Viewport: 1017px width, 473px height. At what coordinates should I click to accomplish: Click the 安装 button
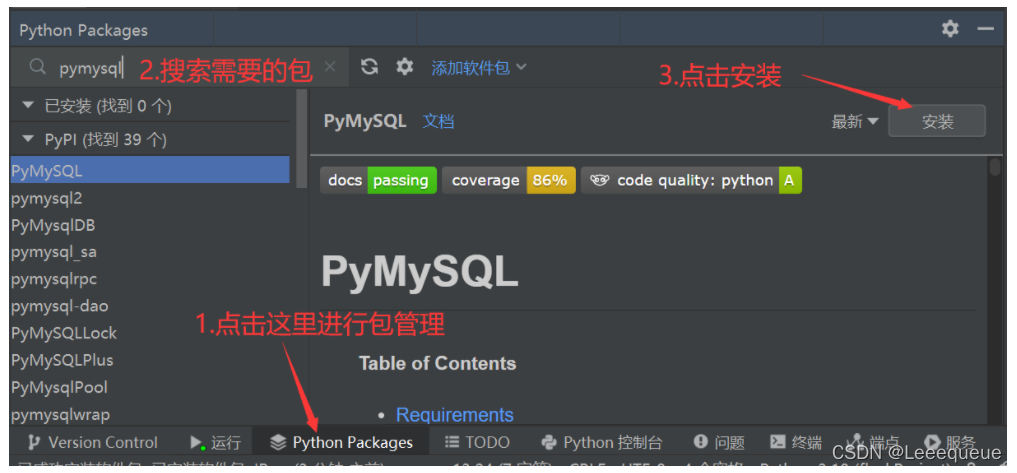click(x=937, y=121)
